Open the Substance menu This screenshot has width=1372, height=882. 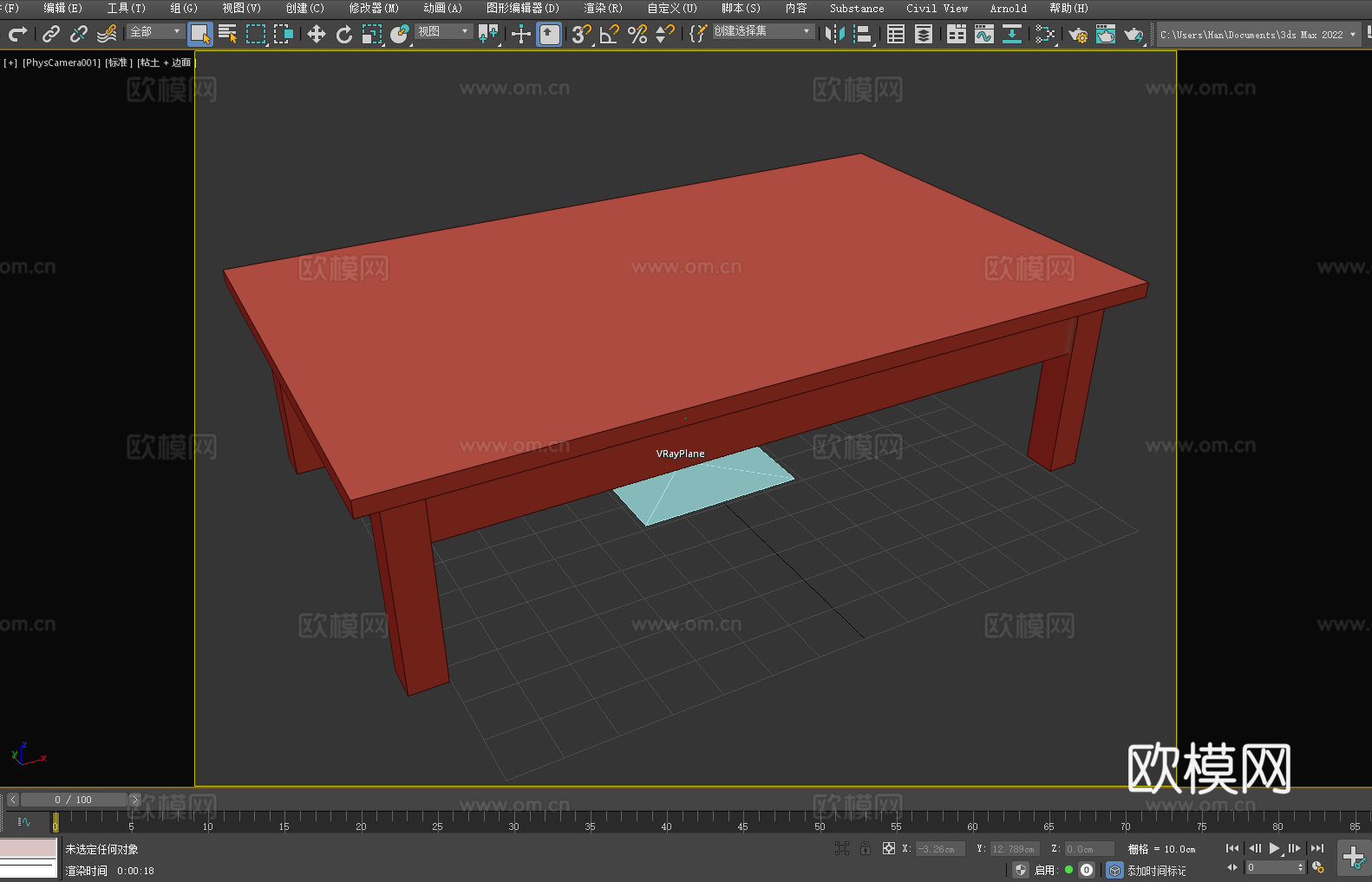857,8
